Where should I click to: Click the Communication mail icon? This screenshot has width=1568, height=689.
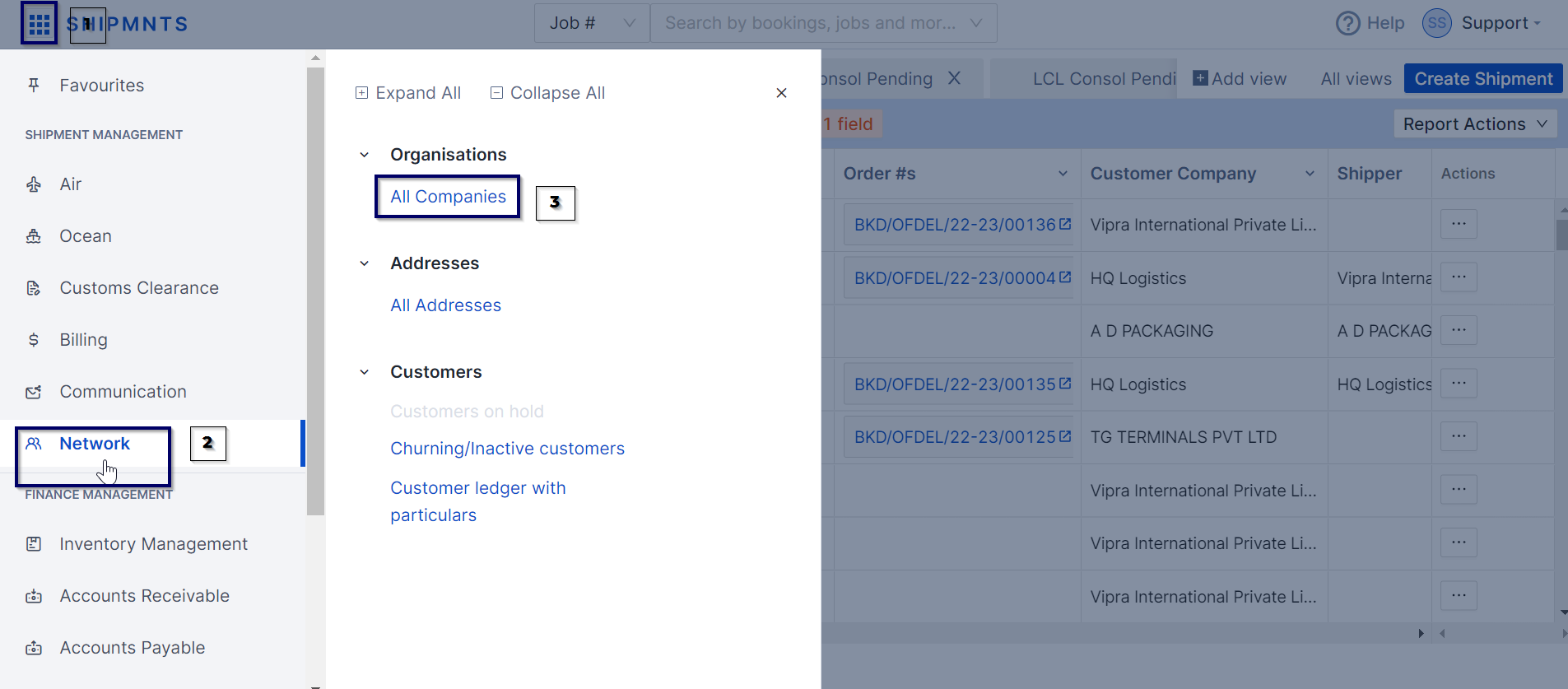click(34, 392)
